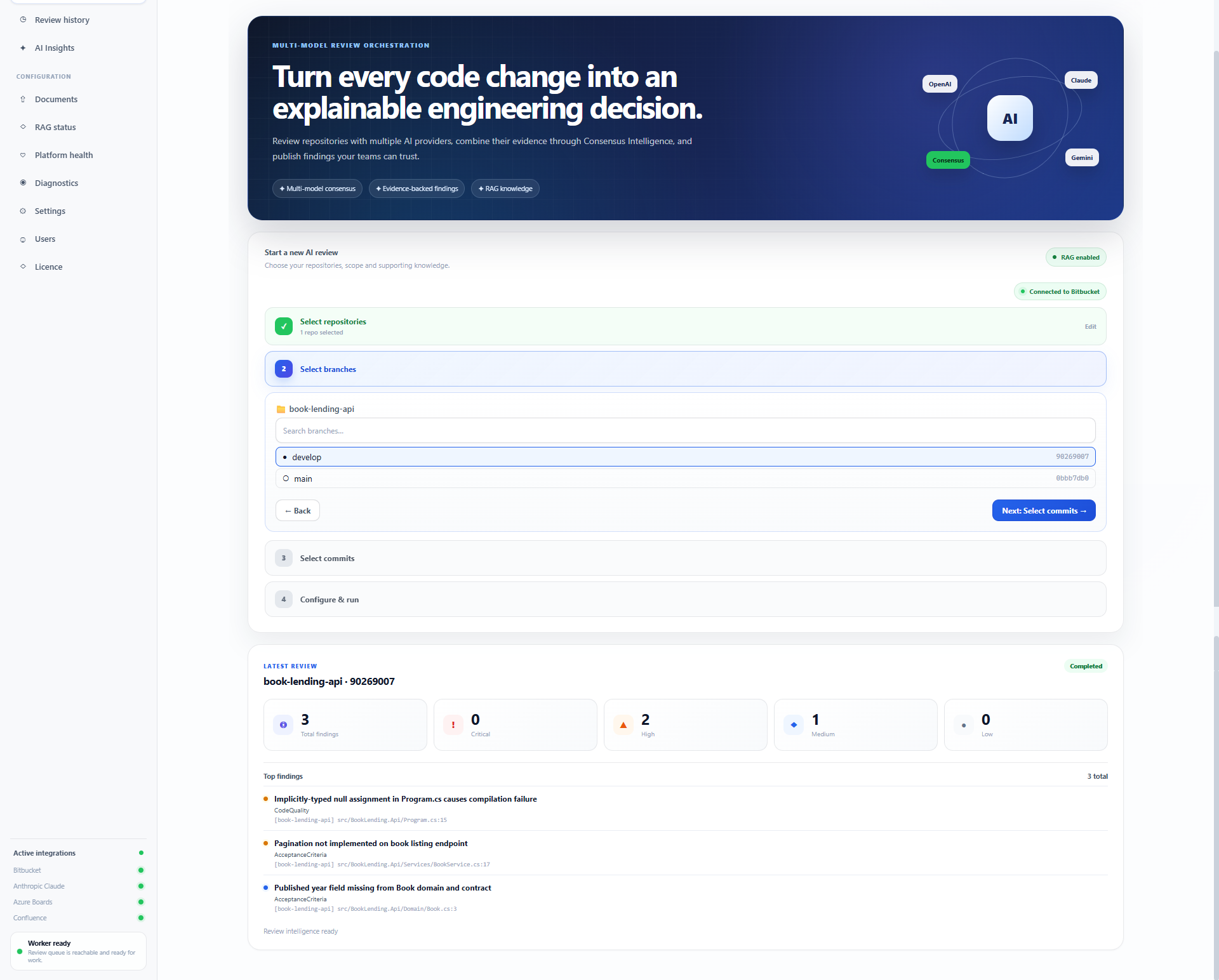Click the green checkmark of Select repositories

coord(284,326)
